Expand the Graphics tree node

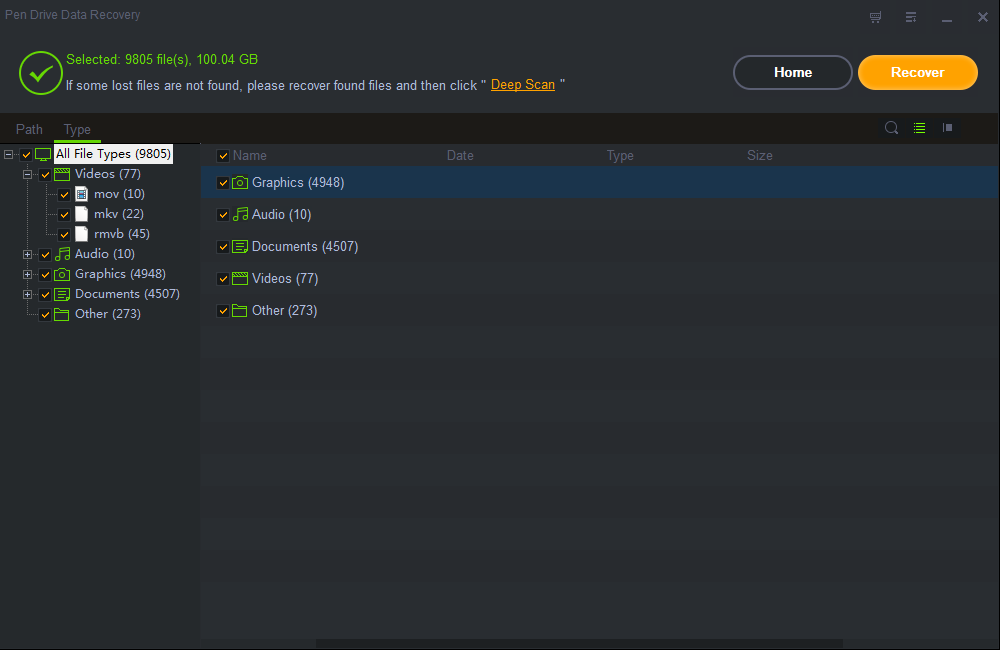28,274
